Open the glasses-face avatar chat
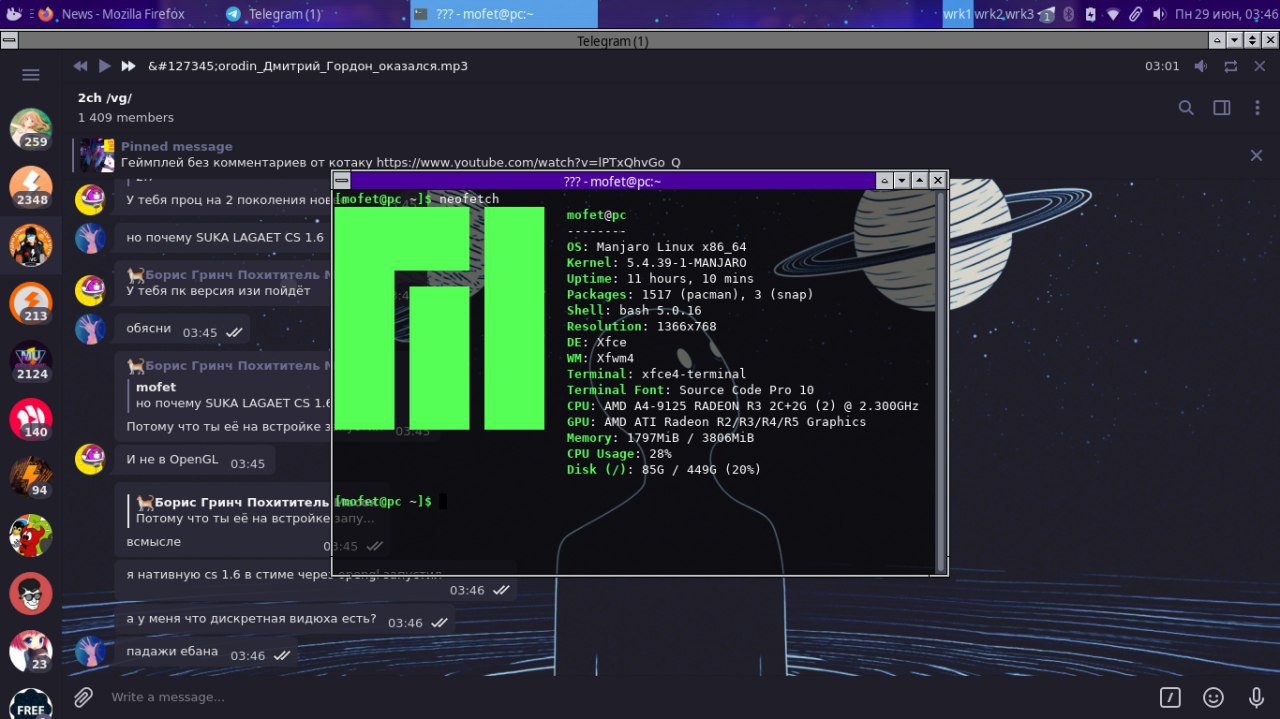This screenshot has height=719, width=1280. click(x=31, y=593)
